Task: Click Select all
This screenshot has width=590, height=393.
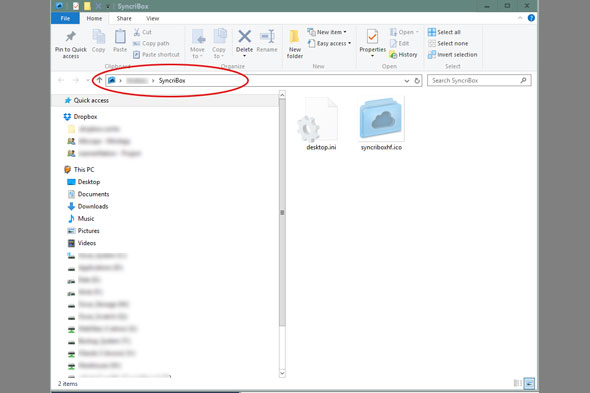Action: [x=444, y=32]
